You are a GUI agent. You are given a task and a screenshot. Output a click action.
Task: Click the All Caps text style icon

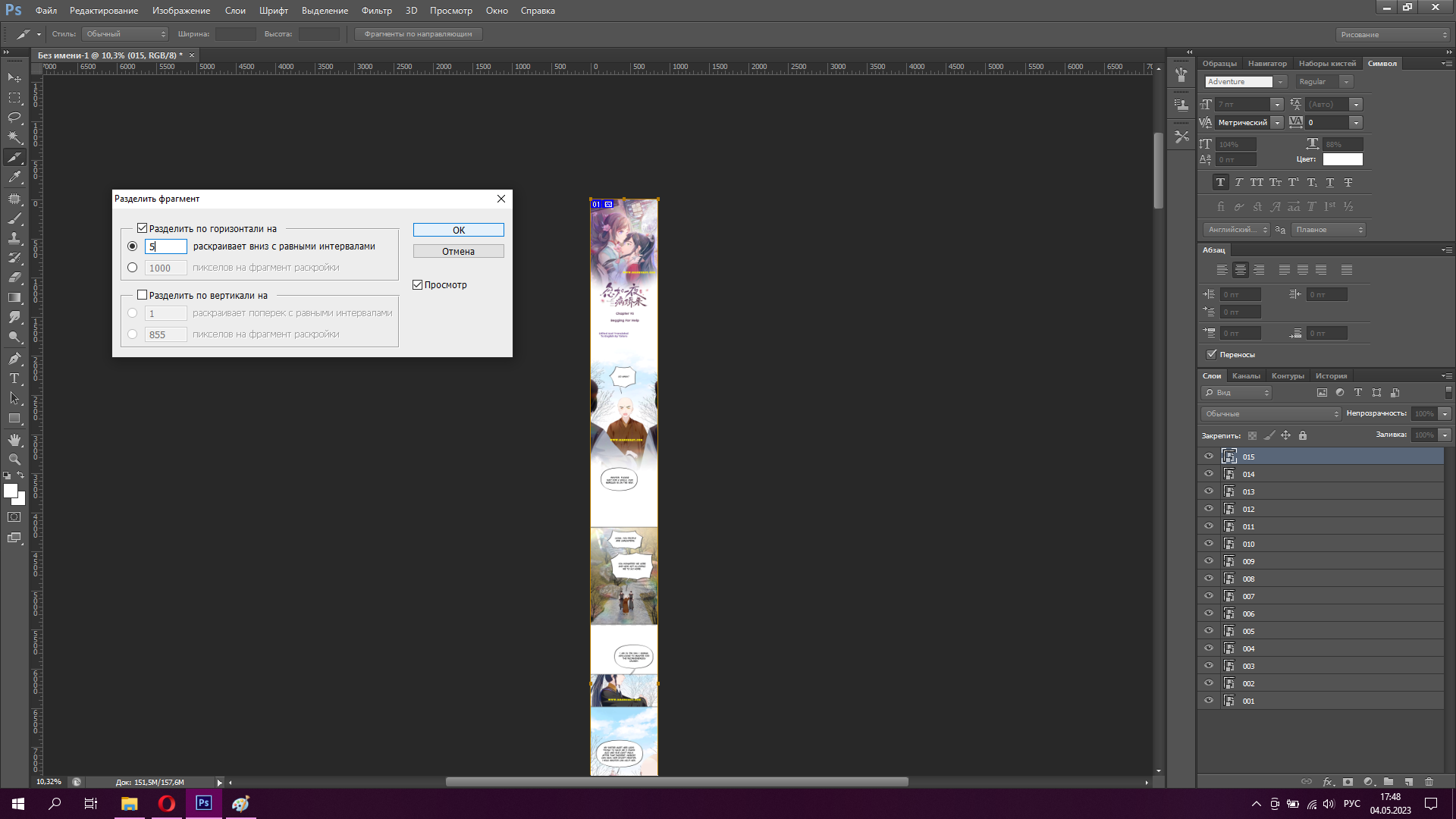pos(1257,182)
